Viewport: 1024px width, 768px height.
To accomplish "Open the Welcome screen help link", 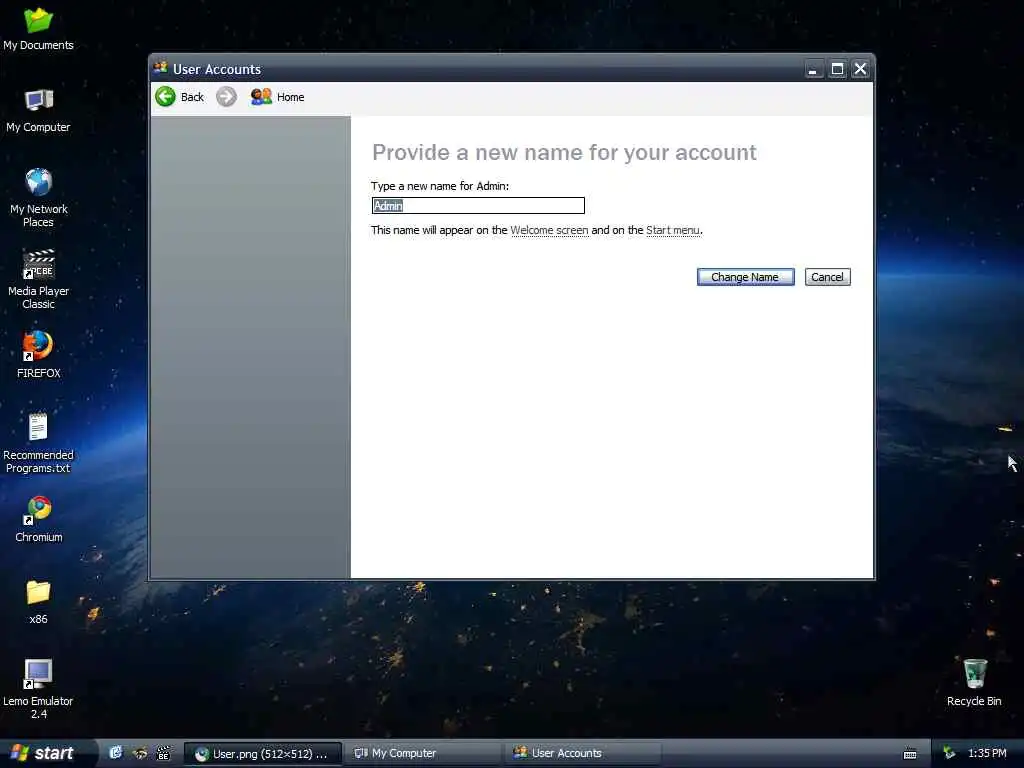I will [549, 230].
